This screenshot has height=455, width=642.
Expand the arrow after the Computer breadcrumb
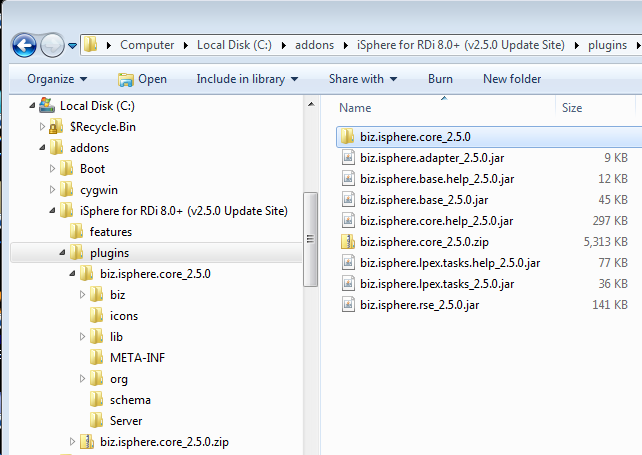[185, 45]
